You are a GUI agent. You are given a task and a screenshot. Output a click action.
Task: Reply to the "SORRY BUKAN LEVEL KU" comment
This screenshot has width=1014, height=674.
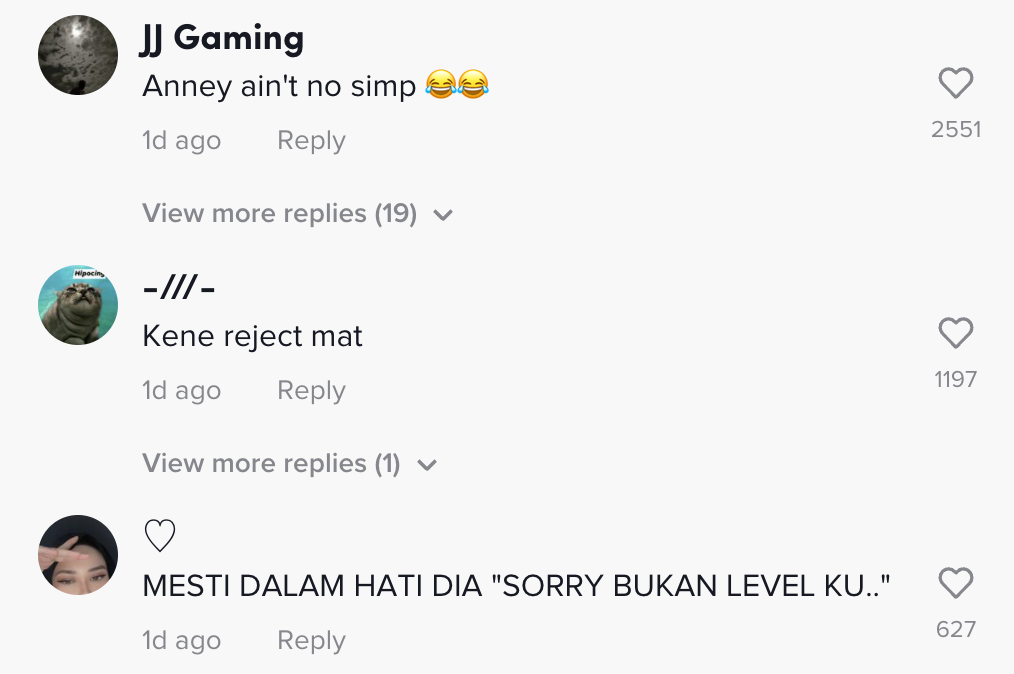tap(311, 640)
